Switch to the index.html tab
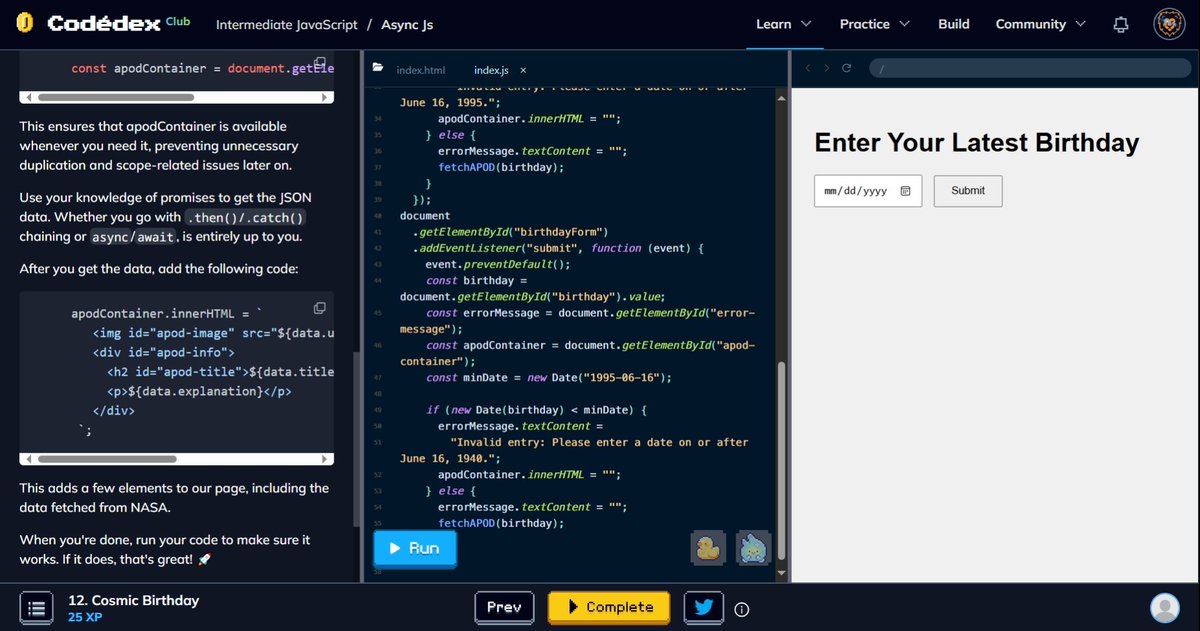 coord(420,70)
